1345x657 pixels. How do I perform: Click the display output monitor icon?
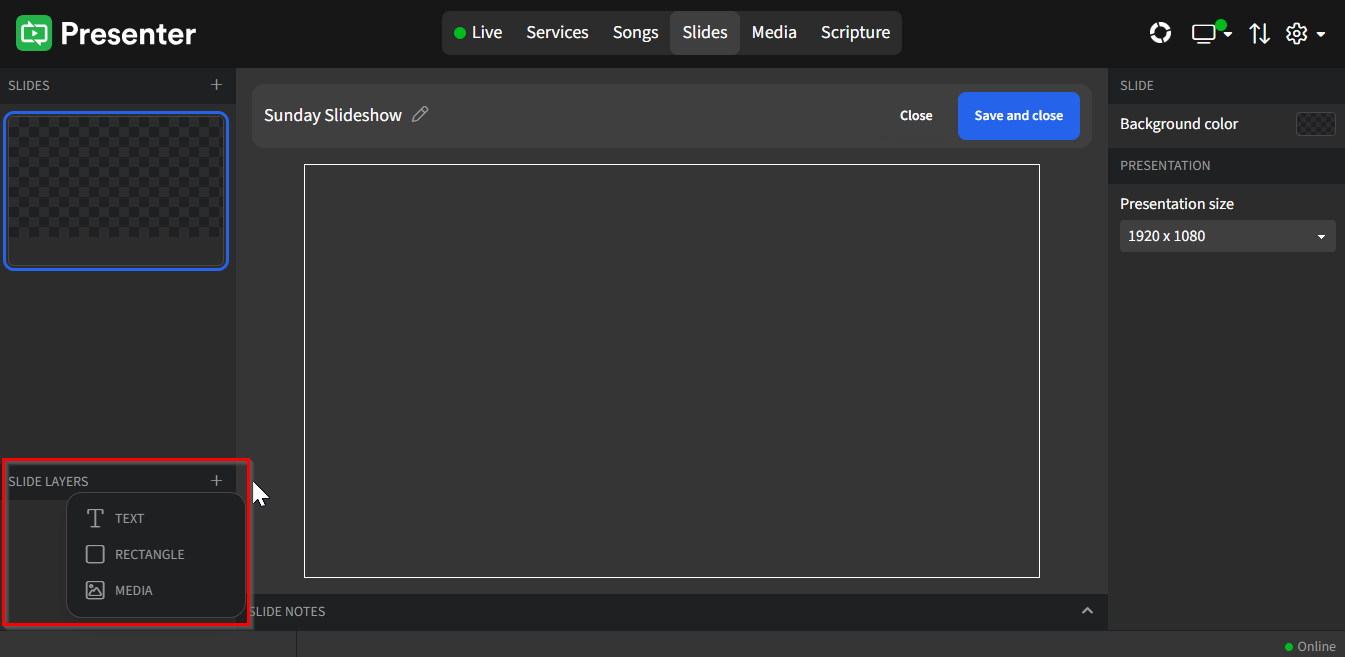(1202, 32)
